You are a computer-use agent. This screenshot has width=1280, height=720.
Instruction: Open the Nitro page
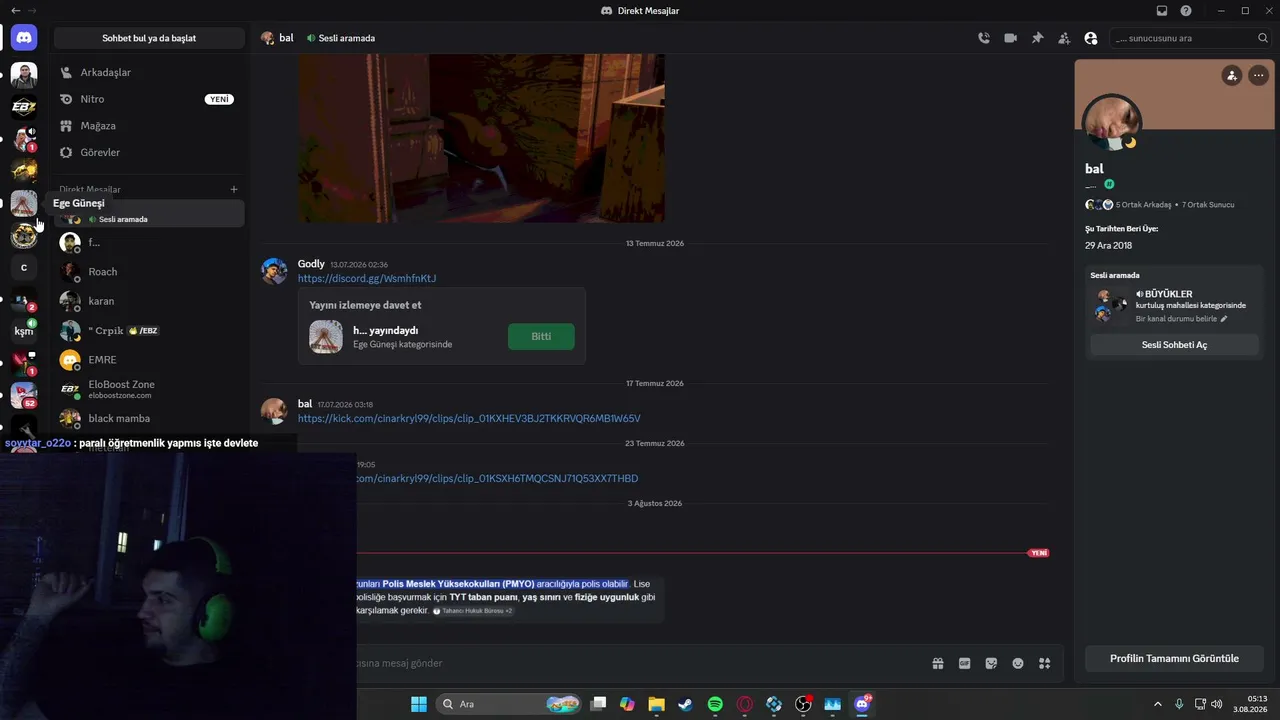[149, 99]
